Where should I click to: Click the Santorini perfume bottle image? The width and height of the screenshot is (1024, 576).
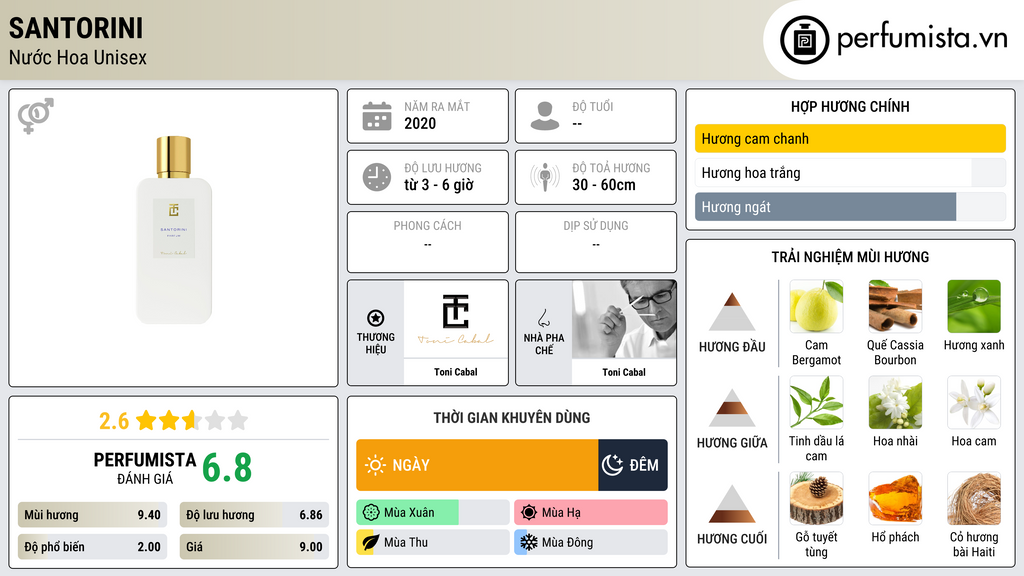point(174,230)
